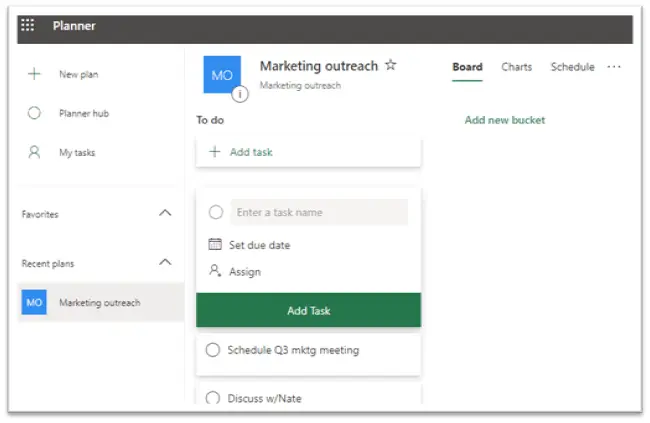This screenshot has height=423, width=650.
Task: Click the MO icon in Recent plans
Action: point(34,302)
